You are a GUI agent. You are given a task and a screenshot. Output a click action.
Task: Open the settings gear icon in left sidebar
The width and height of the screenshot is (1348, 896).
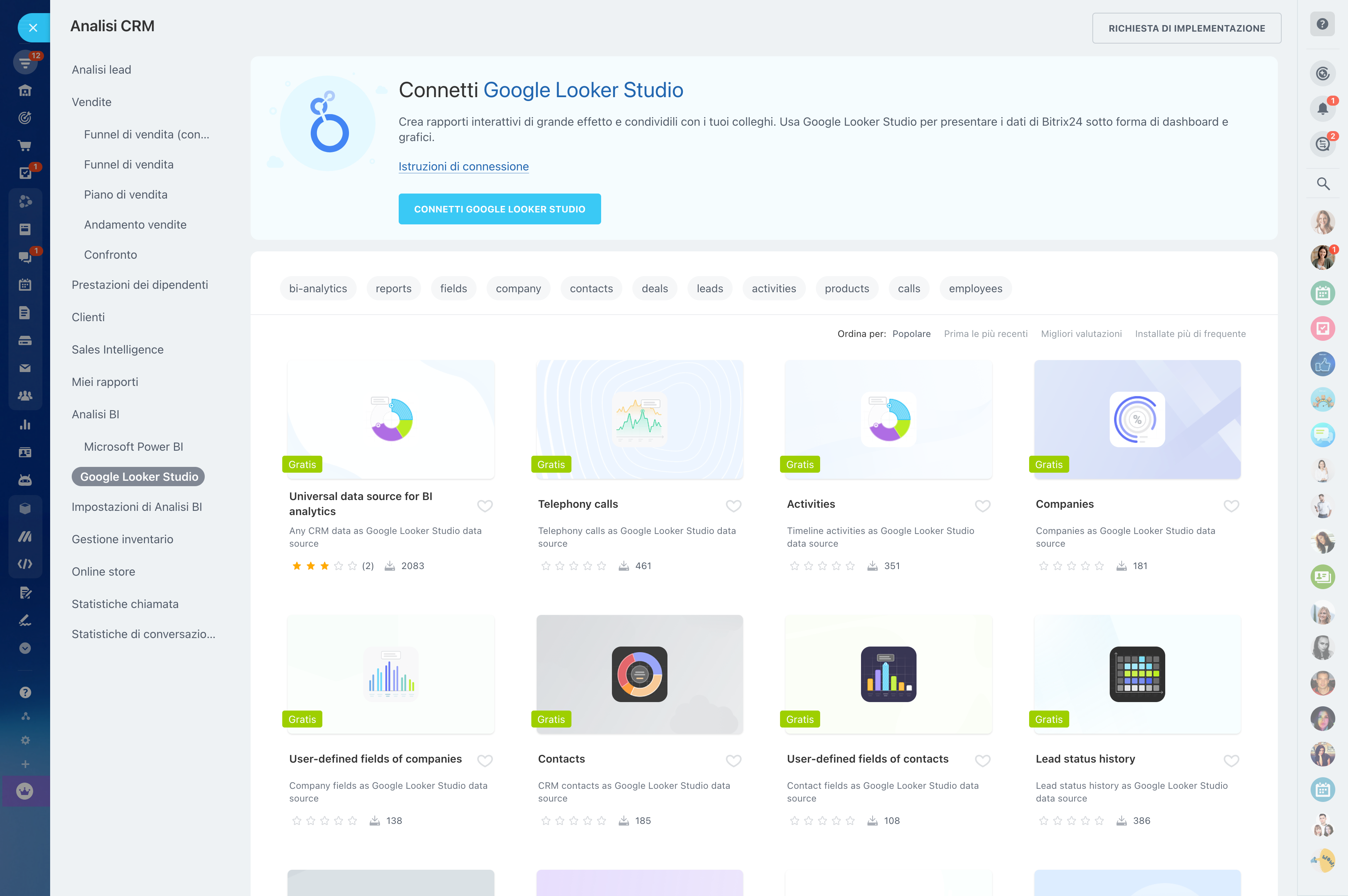point(25,740)
